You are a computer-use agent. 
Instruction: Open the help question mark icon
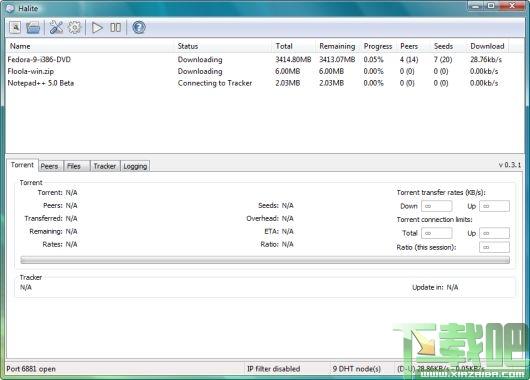pos(139,27)
